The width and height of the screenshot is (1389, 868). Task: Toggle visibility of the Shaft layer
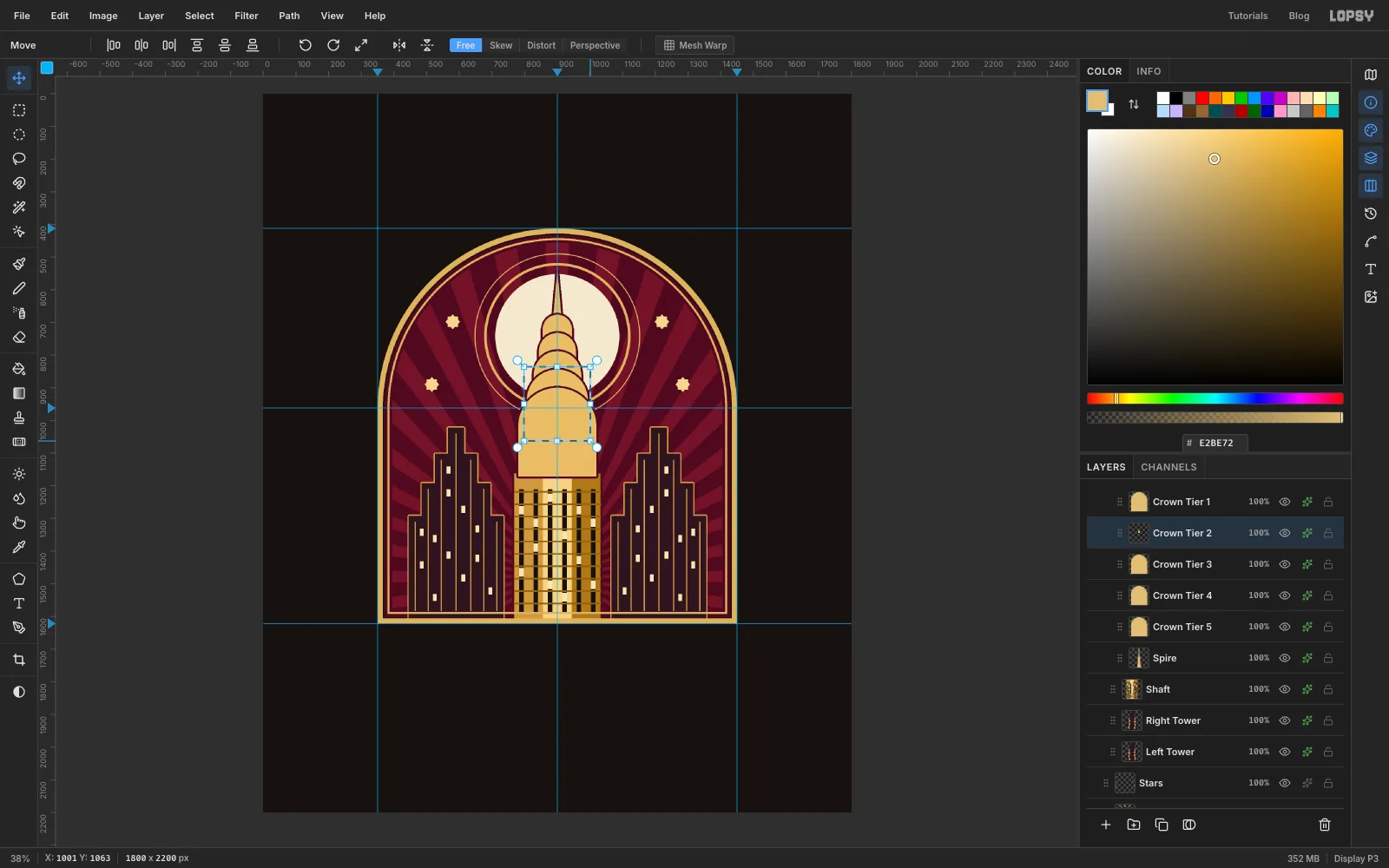coord(1285,689)
